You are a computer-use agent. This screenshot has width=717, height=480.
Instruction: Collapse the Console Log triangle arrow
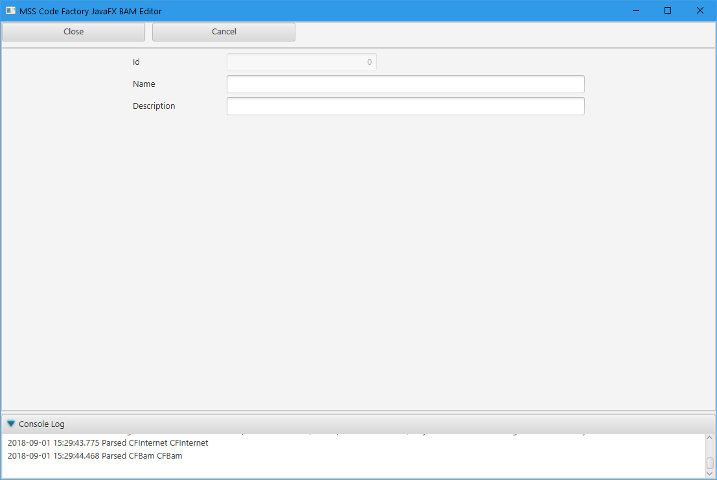tap(11, 424)
